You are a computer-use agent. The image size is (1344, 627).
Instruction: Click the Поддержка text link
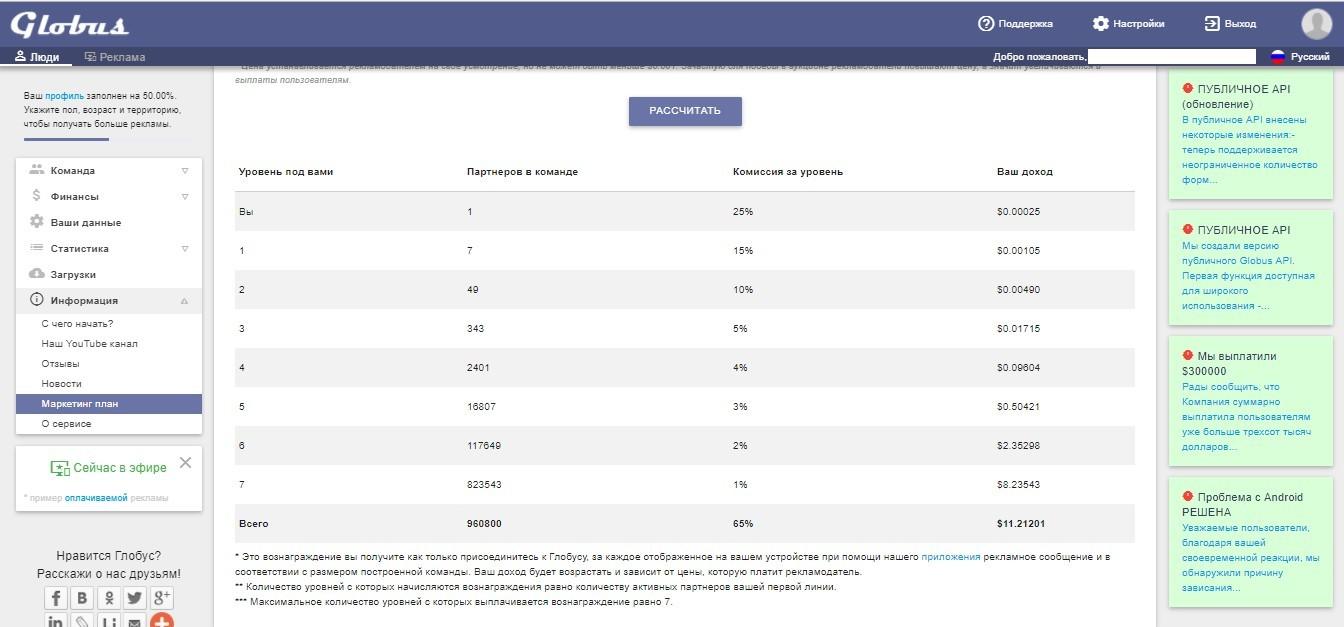(1026, 23)
